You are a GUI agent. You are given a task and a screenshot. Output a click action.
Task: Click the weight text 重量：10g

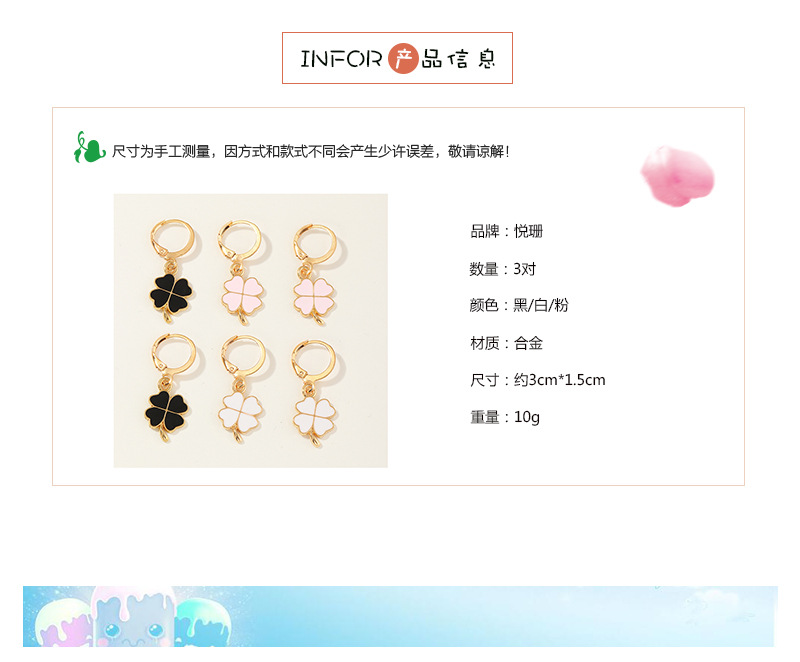click(505, 417)
